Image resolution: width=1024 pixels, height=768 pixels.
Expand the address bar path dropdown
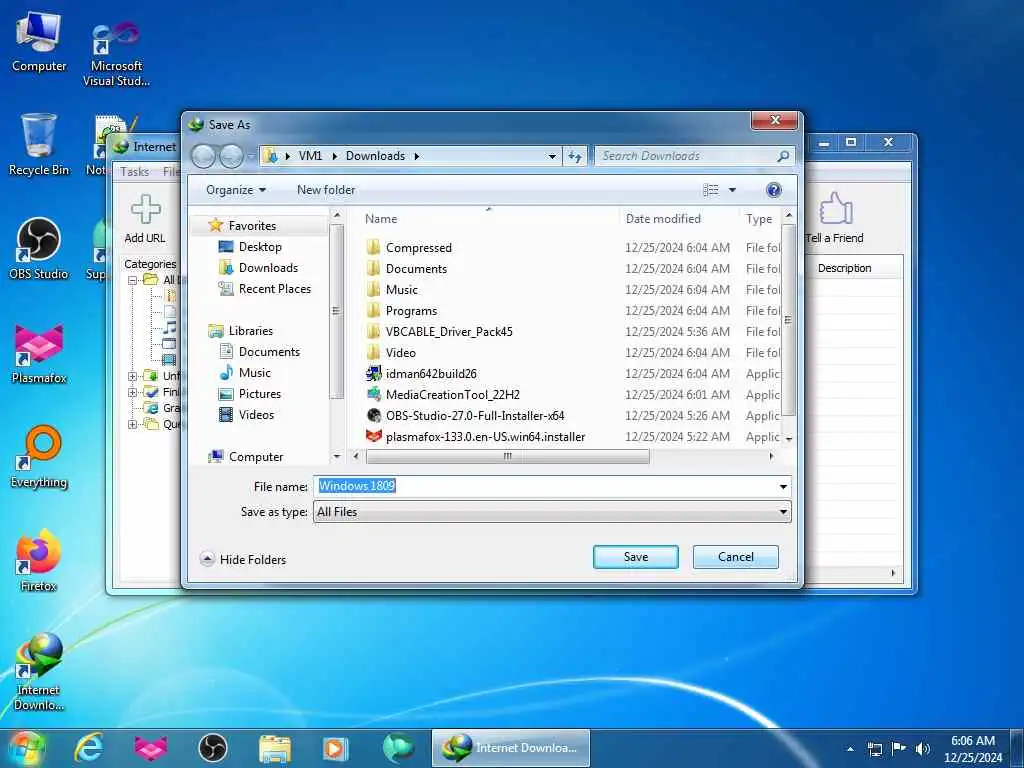coord(552,156)
